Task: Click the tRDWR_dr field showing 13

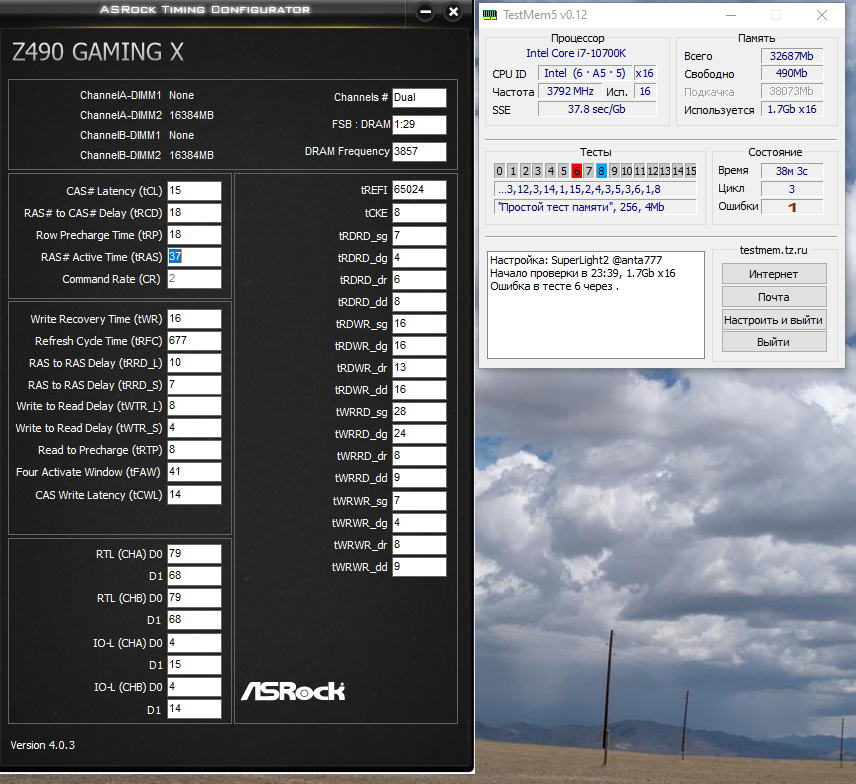Action: [419, 367]
